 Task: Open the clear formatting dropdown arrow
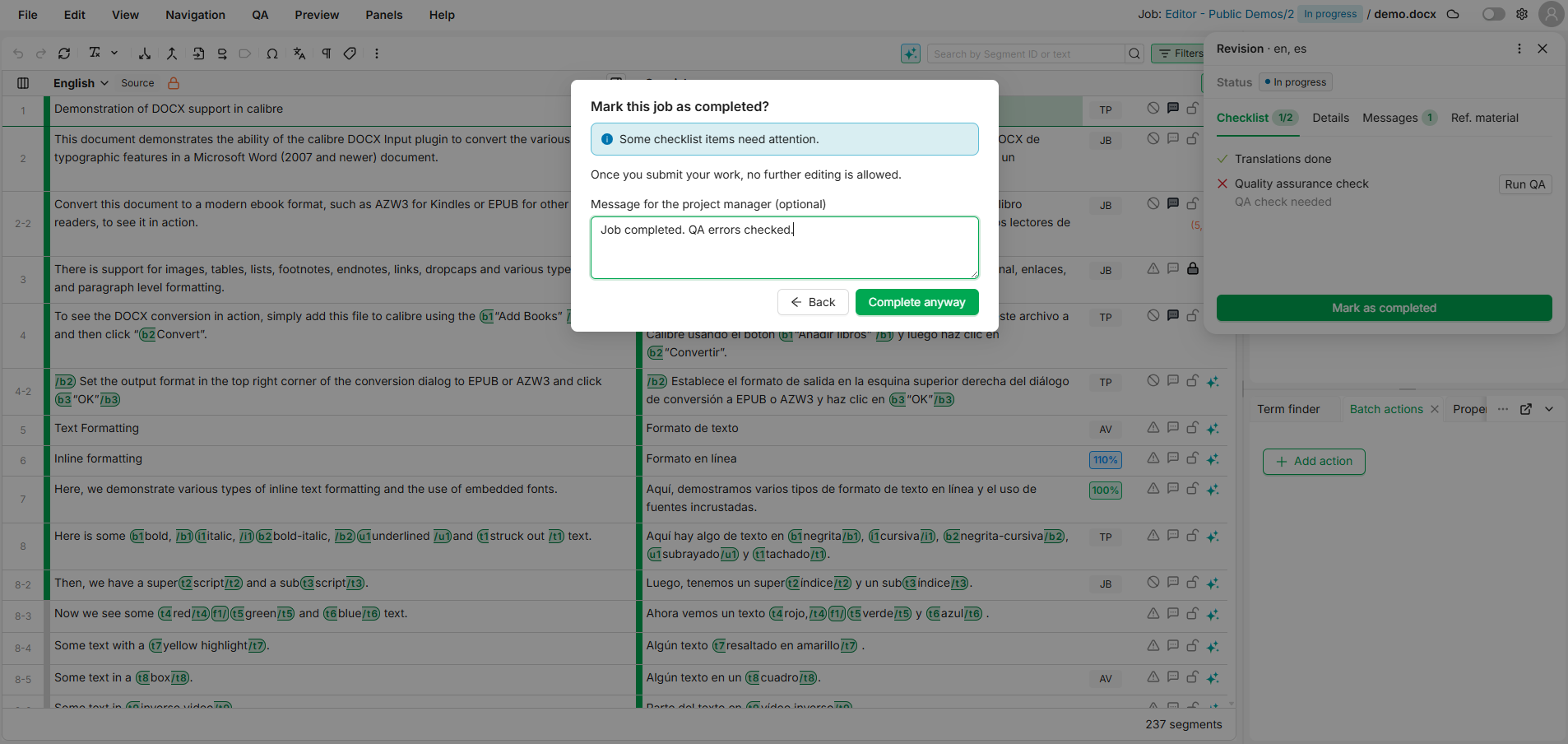[114, 53]
